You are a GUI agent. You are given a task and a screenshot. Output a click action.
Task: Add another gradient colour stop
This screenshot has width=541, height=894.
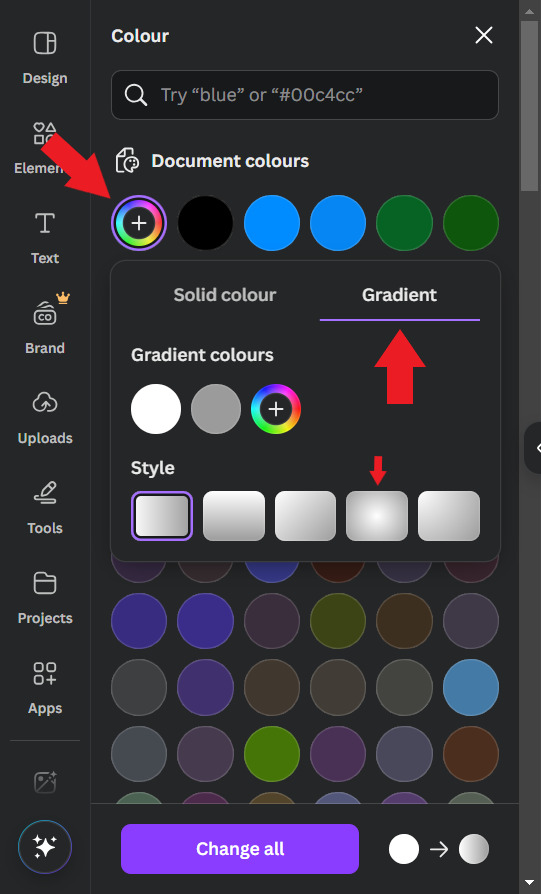pyautogui.click(x=276, y=409)
